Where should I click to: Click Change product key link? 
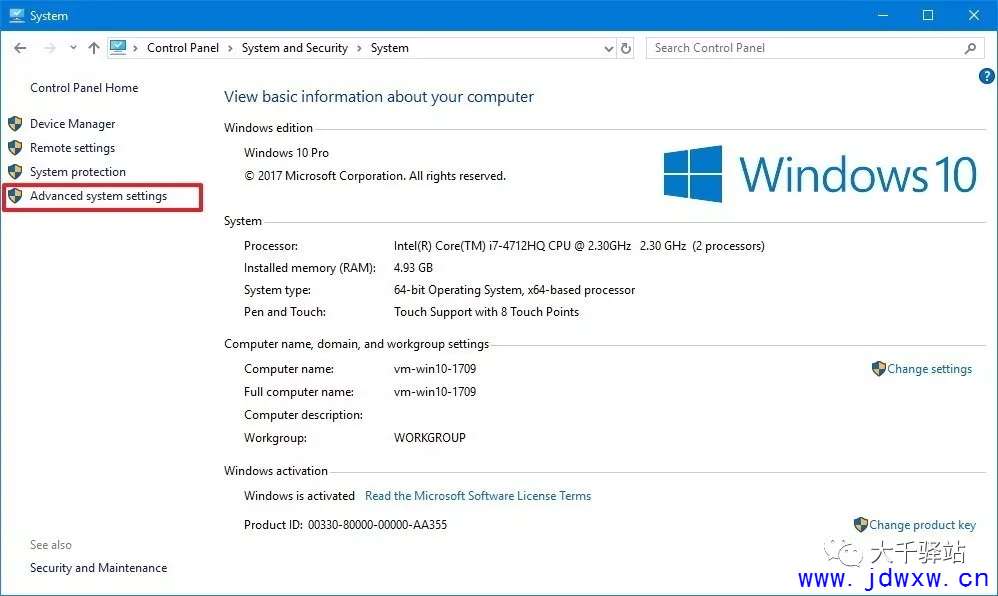(922, 525)
